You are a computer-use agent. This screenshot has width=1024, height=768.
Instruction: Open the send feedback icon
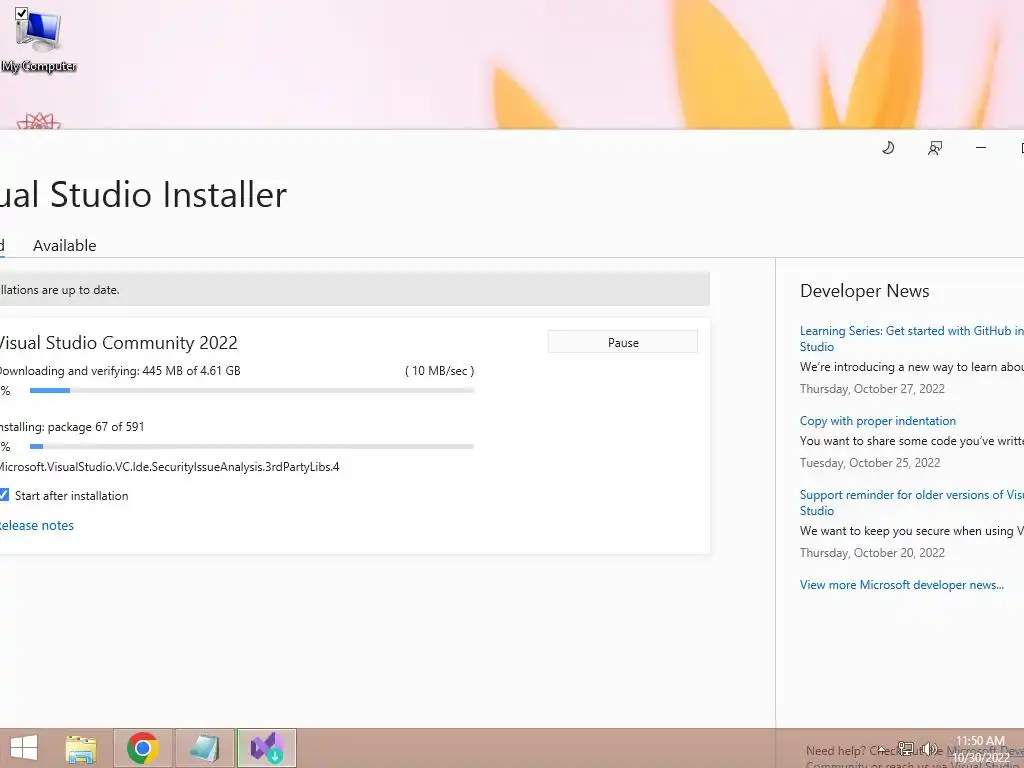point(935,148)
